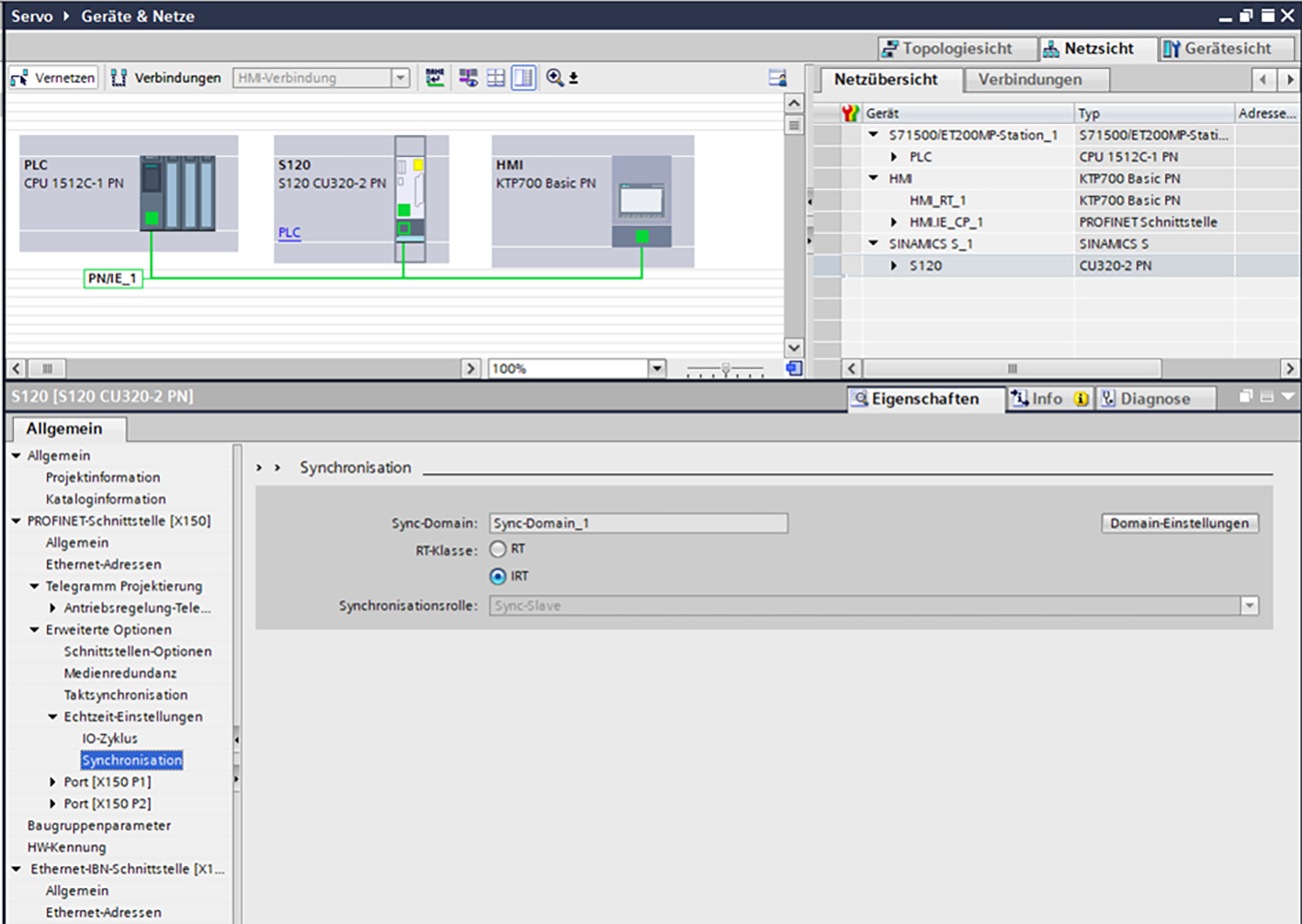Click the zoom magnifier toolbar icon
The height and width of the screenshot is (924, 1302).
[x=555, y=78]
